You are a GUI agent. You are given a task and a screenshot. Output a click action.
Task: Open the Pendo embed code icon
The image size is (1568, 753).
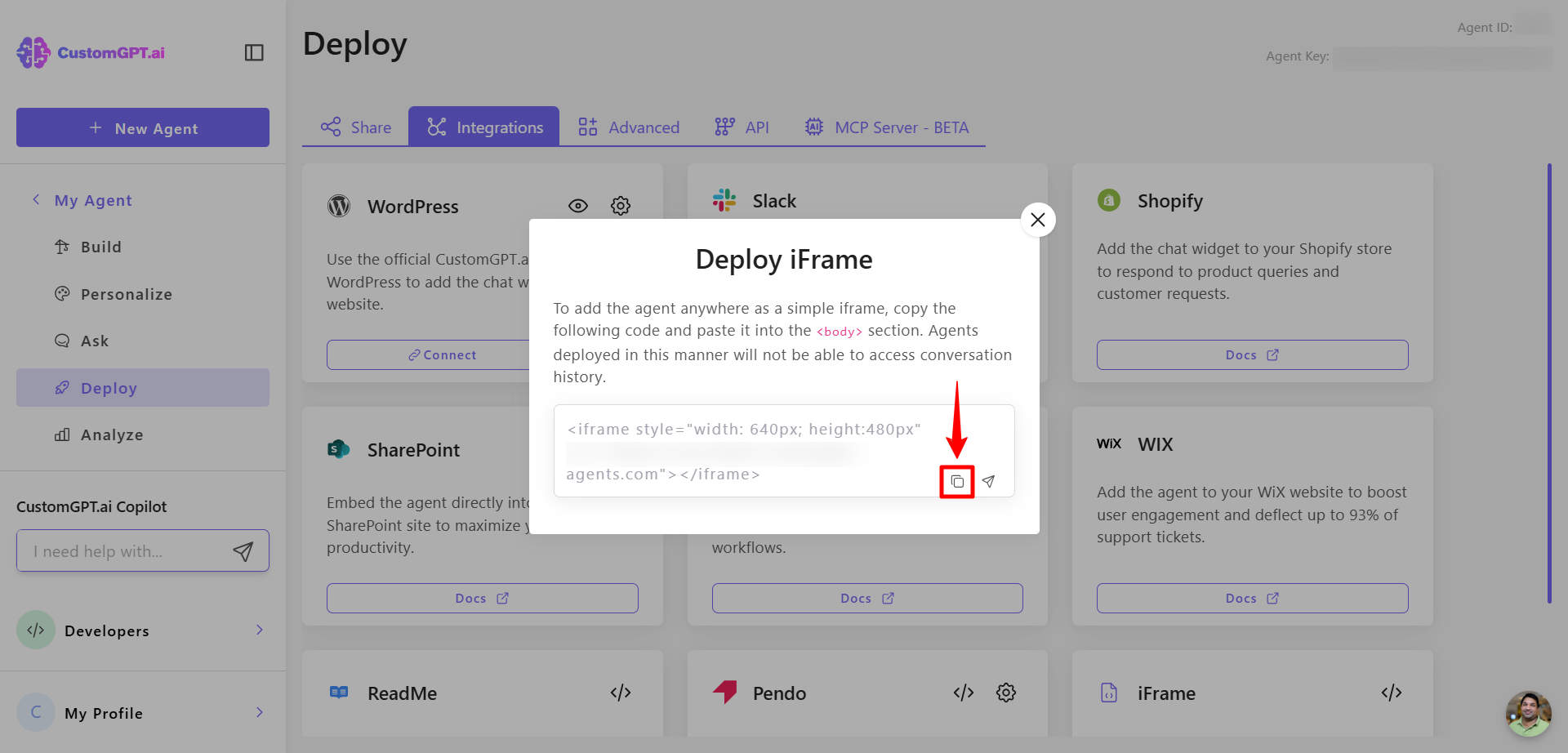(x=964, y=693)
